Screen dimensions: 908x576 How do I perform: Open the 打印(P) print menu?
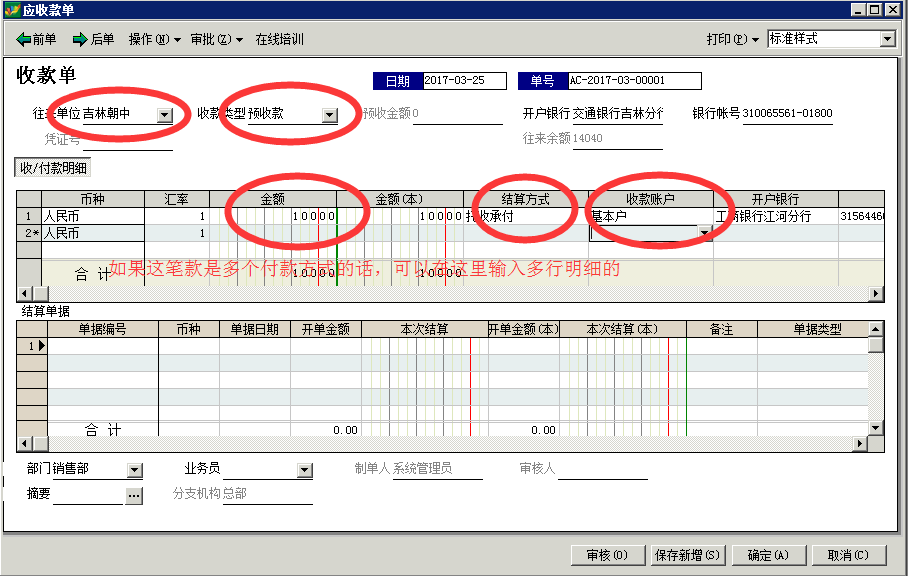click(733, 39)
